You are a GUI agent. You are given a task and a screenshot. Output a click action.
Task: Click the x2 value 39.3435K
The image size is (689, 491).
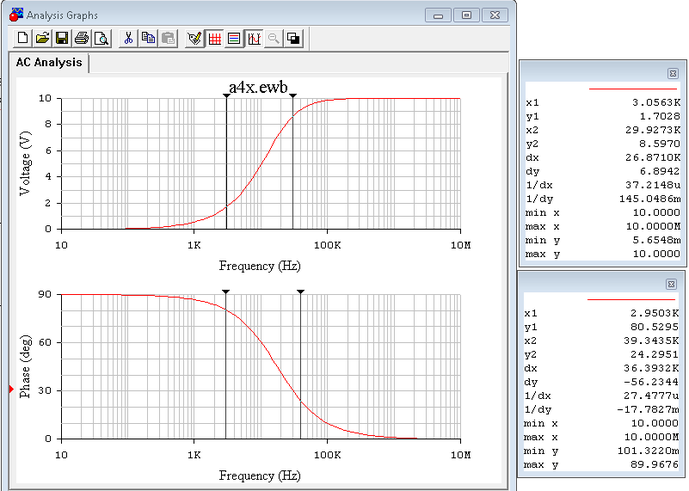[x=651, y=341]
